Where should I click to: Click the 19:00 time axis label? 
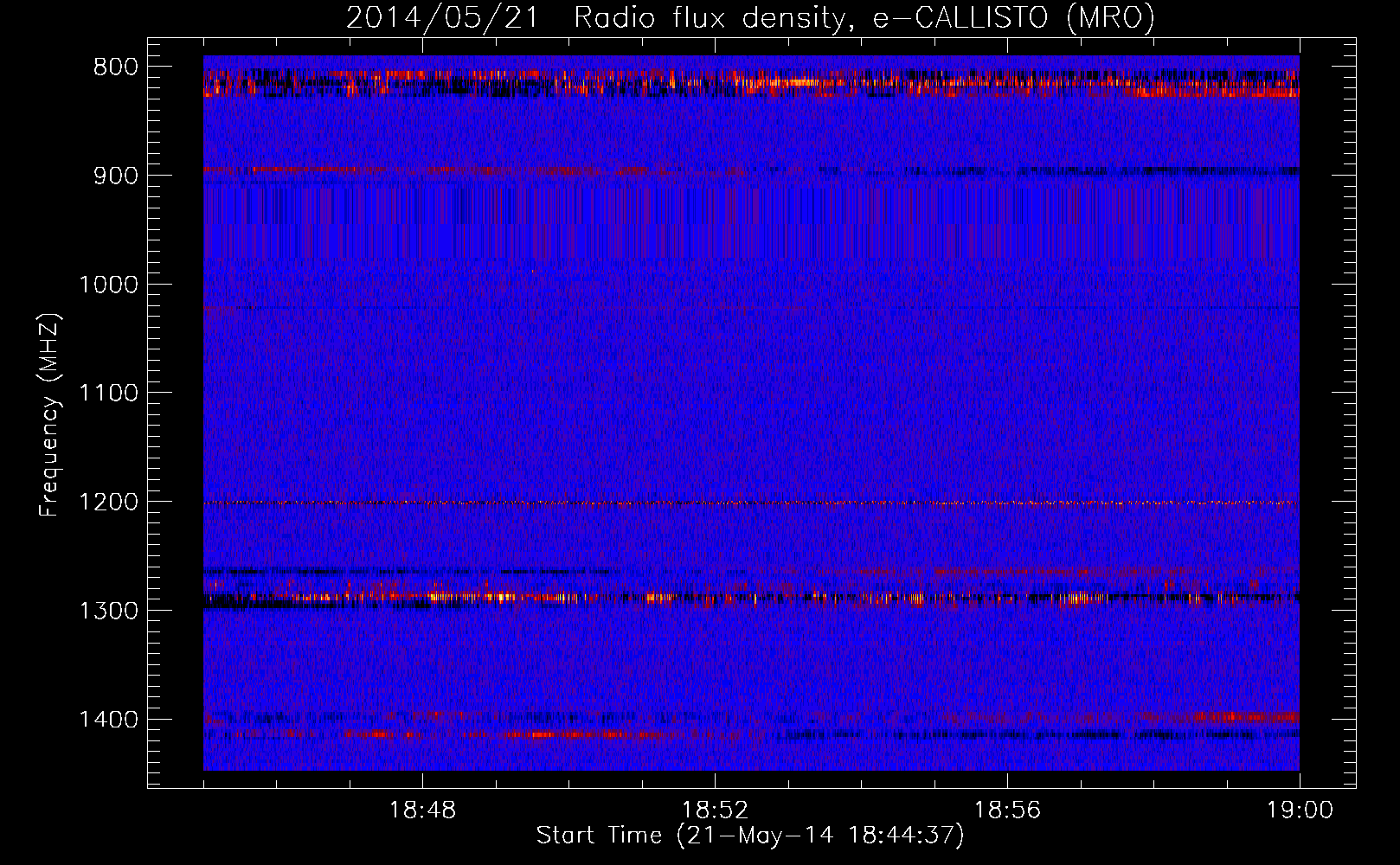[x=1300, y=811]
